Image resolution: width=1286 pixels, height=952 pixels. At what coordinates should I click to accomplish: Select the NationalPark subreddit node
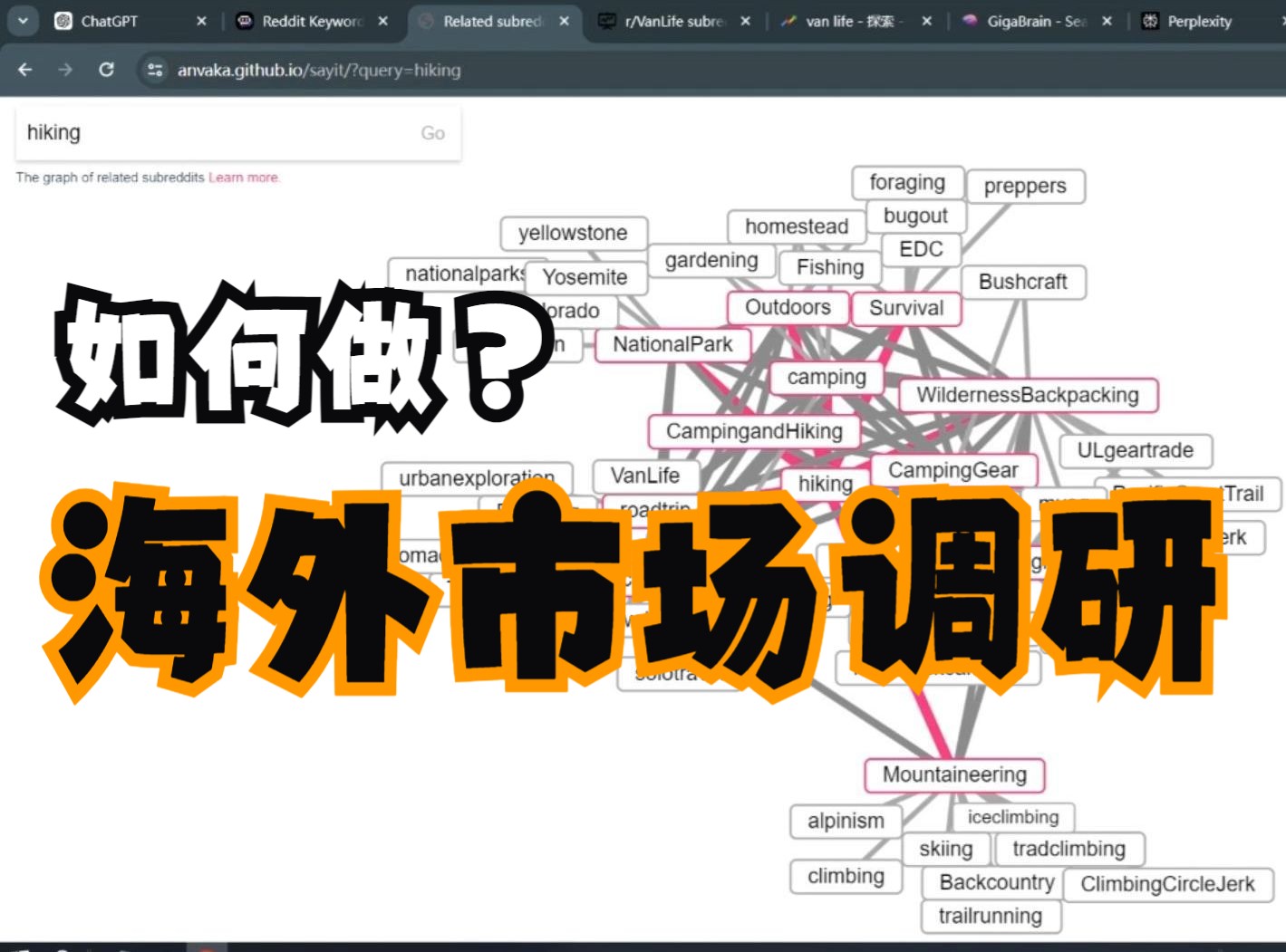point(672,344)
